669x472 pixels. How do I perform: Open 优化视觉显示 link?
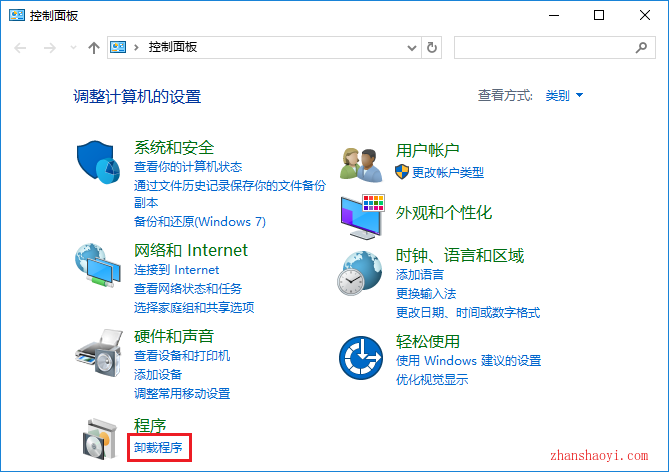tap(432, 379)
